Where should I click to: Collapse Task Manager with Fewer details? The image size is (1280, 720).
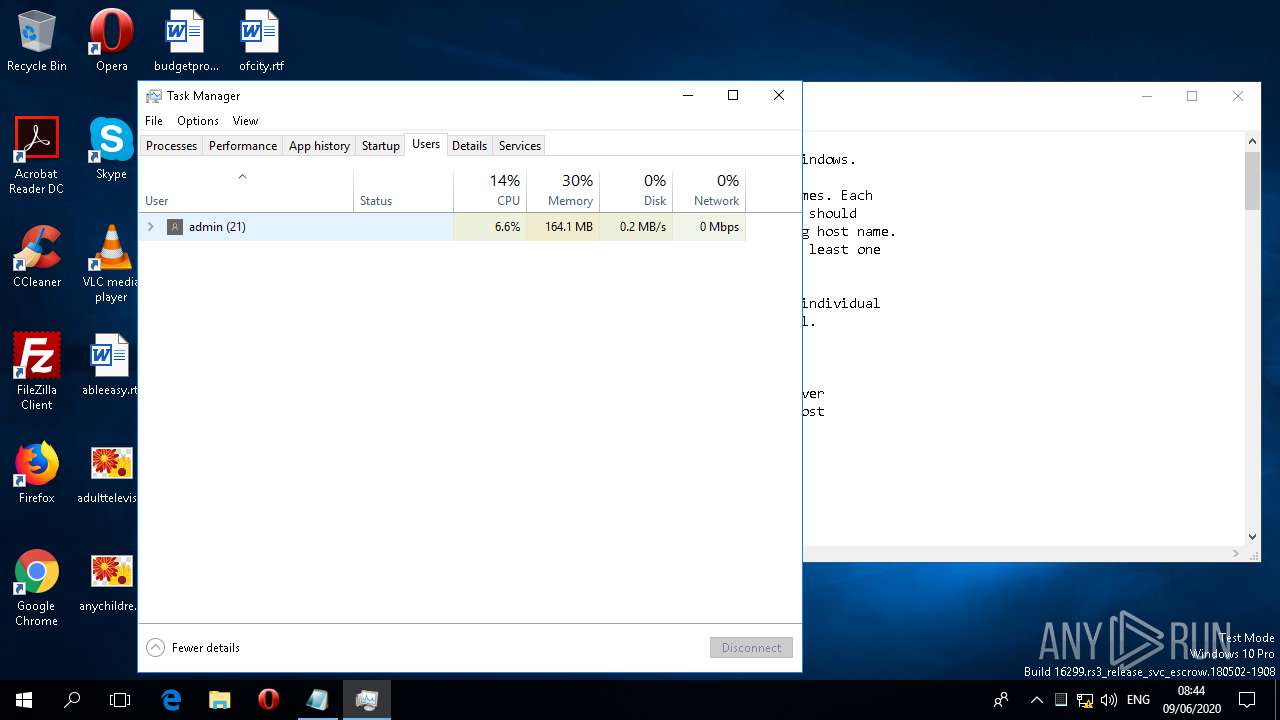[194, 648]
